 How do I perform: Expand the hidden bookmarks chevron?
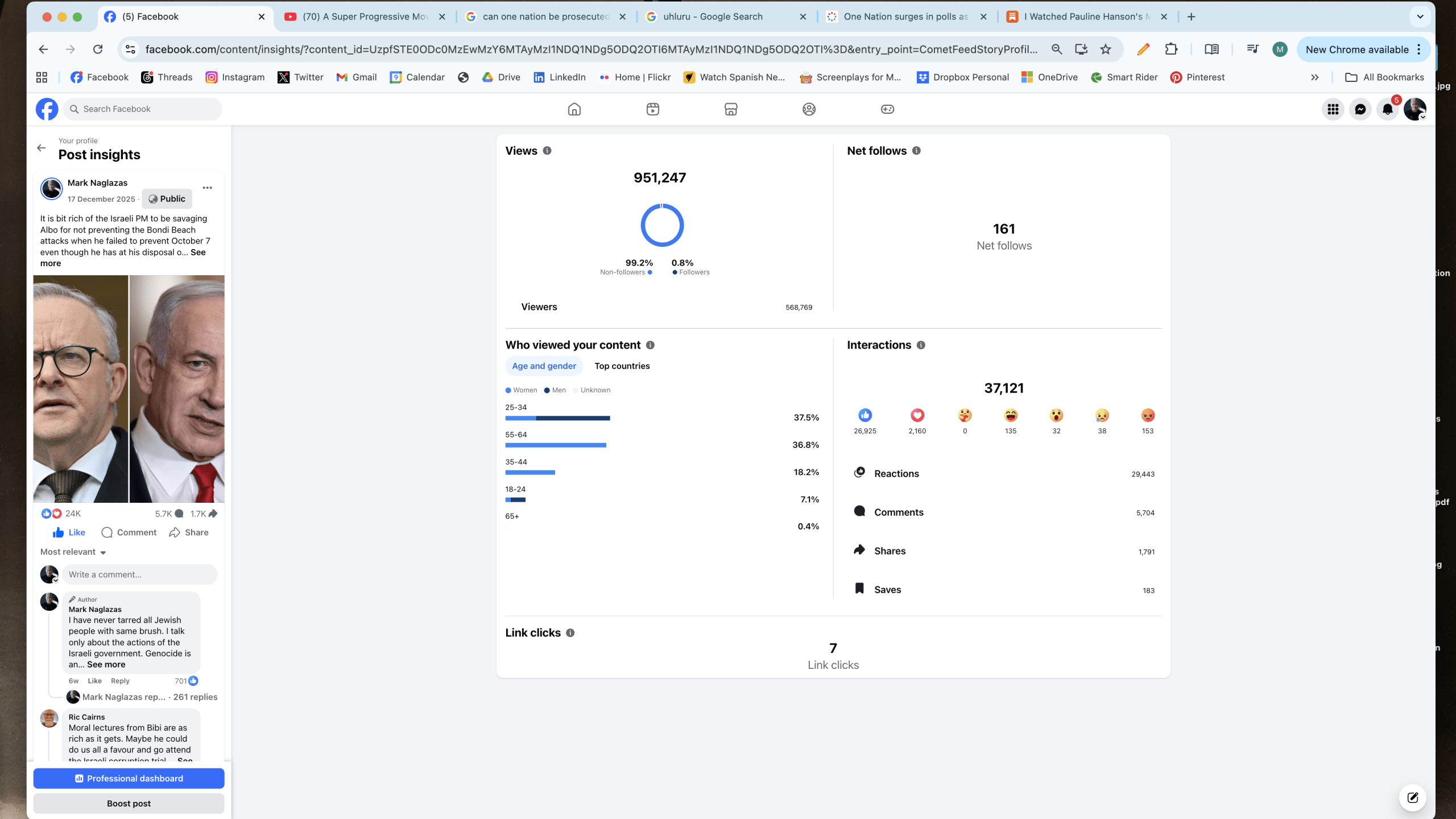1314,77
